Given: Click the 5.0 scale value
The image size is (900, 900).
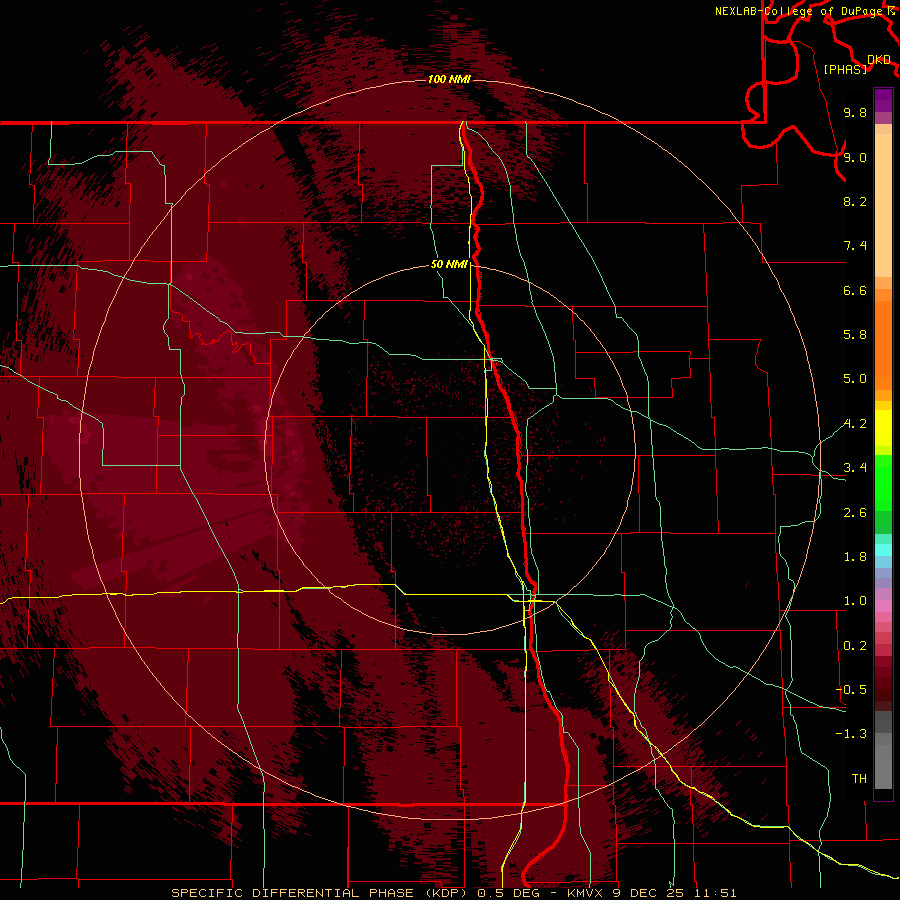Looking at the screenshot, I should coord(855,379).
